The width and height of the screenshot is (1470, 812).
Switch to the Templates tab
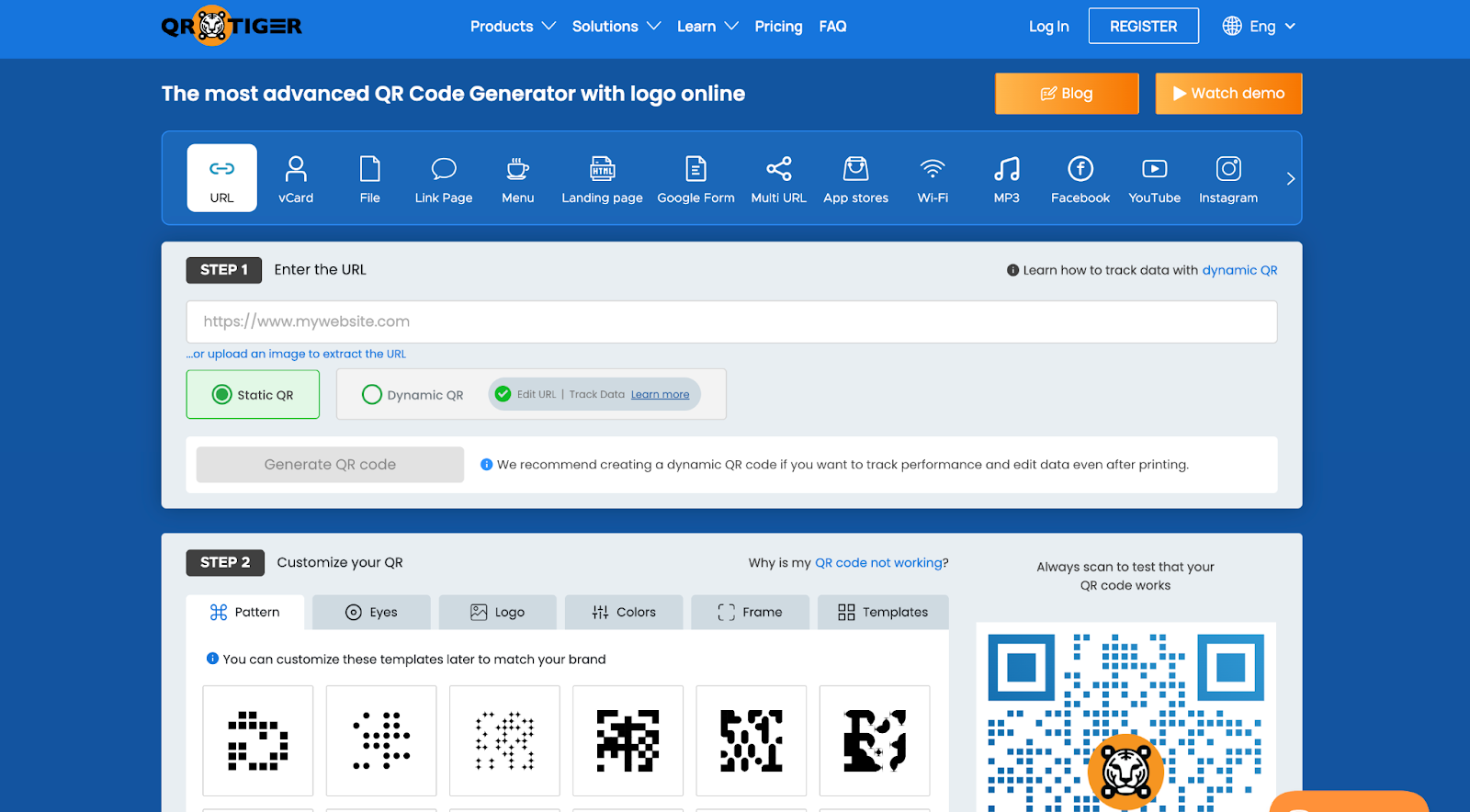883,612
